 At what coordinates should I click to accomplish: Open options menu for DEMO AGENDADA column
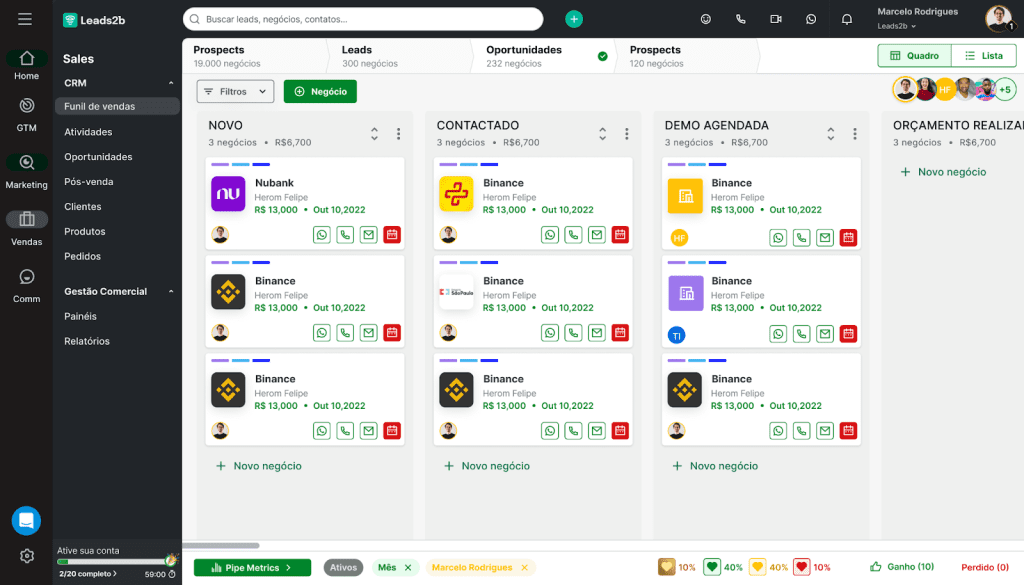click(855, 134)
